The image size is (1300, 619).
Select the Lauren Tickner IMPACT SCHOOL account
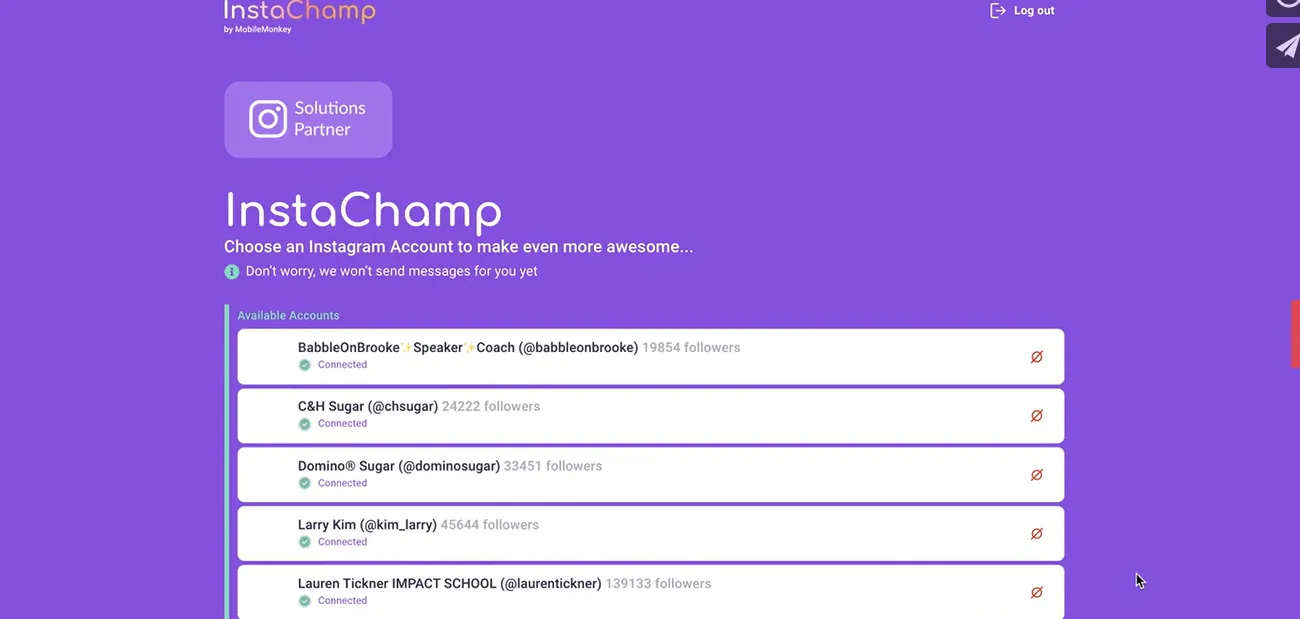click(x=650, y=592)
